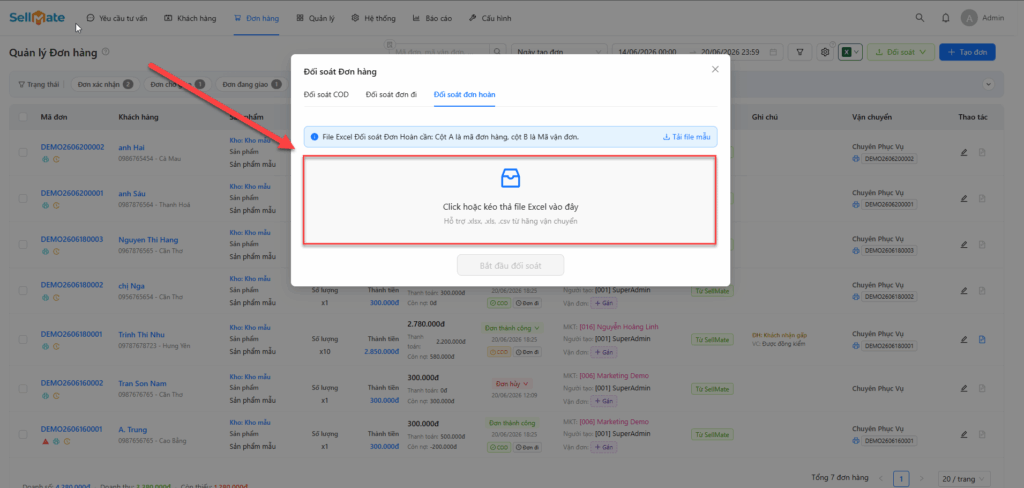Image resolution: width=1024 pixels, height=488 pixels.
Task: Check the box for order DEMO2606160001
Action: click(x=24, y=434)
